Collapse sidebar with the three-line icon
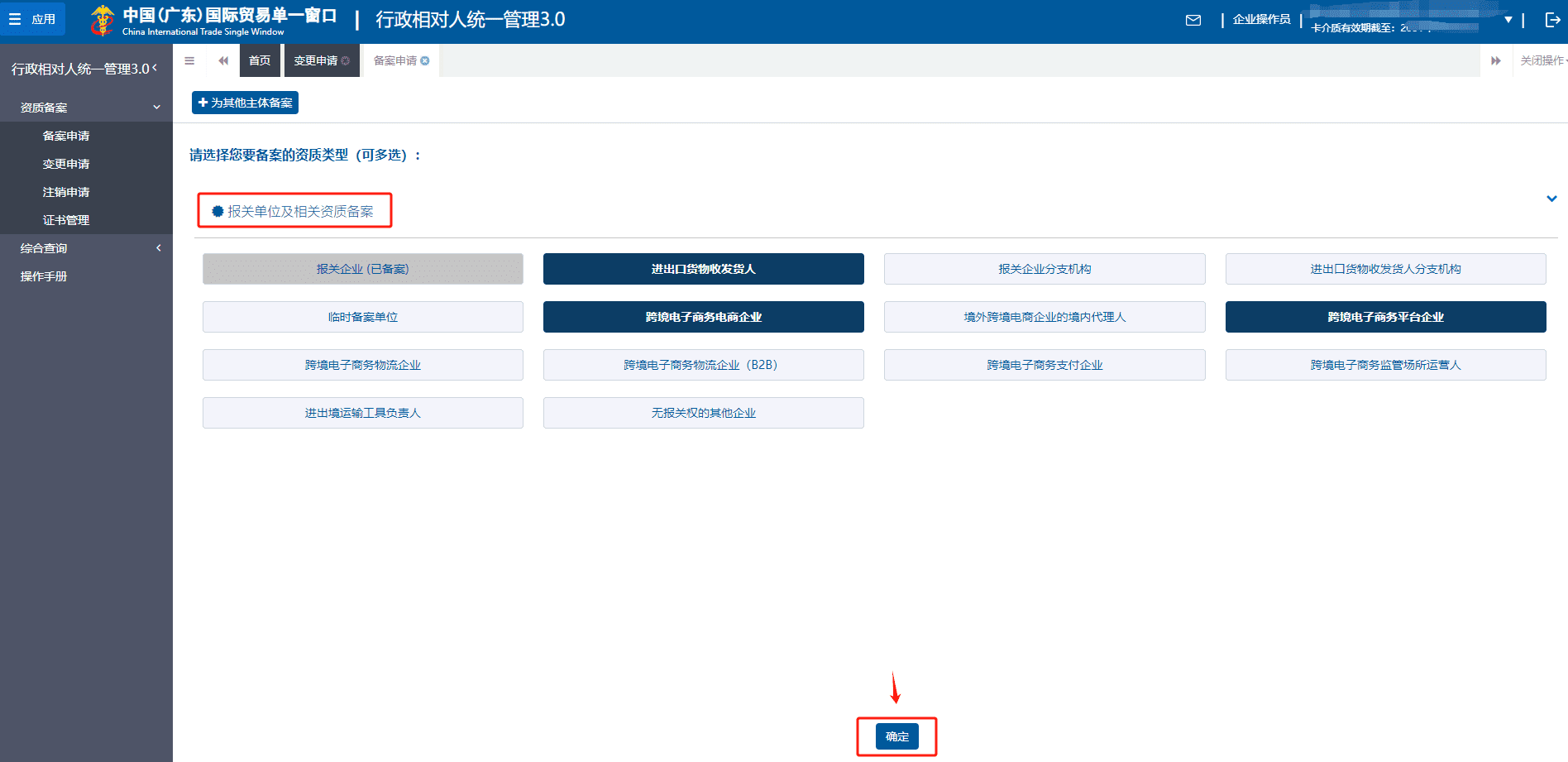 point(189,60)
